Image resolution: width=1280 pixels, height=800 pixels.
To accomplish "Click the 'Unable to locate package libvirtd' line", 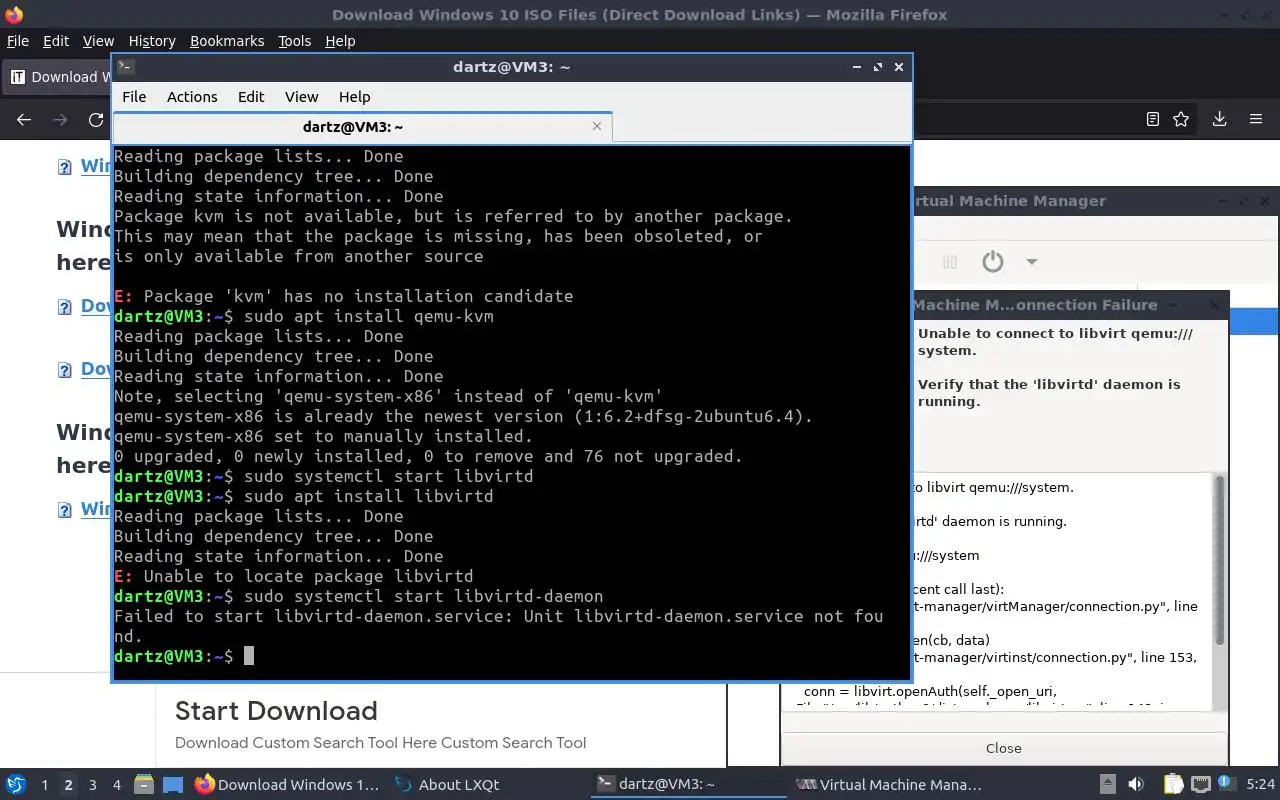I will tap(294, 576).
